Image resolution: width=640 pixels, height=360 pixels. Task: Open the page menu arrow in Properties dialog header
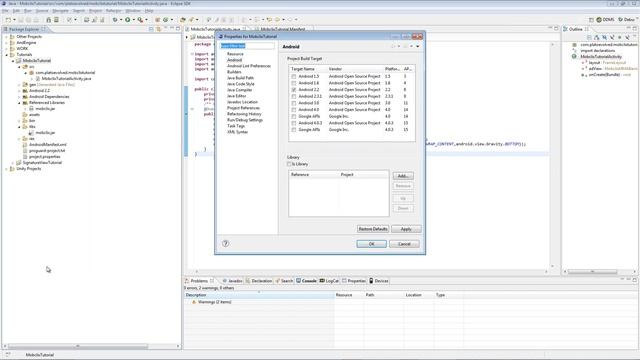(x=418, y=47)
